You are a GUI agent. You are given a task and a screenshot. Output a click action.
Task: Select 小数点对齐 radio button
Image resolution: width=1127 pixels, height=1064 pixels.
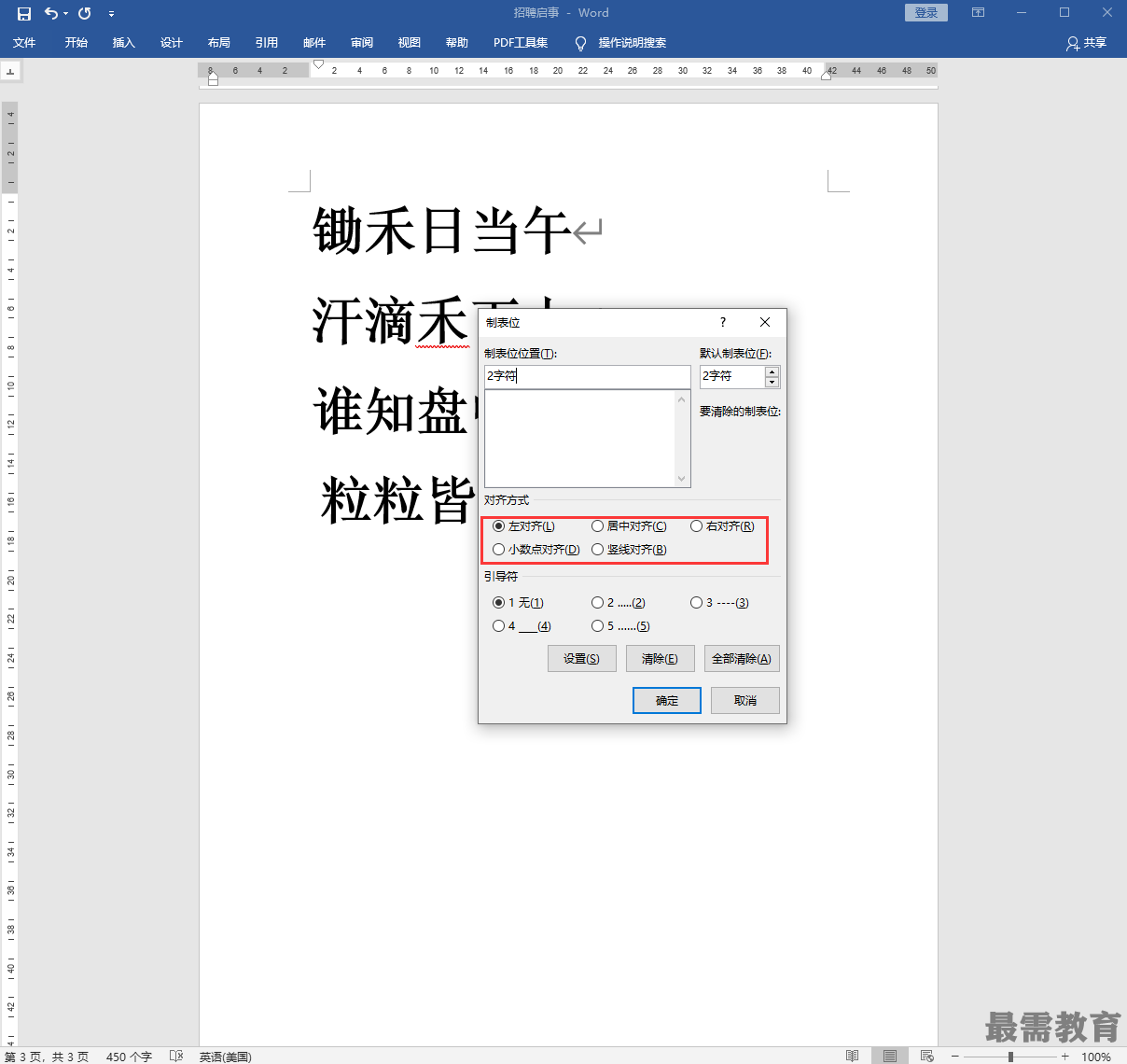[498, 550]
